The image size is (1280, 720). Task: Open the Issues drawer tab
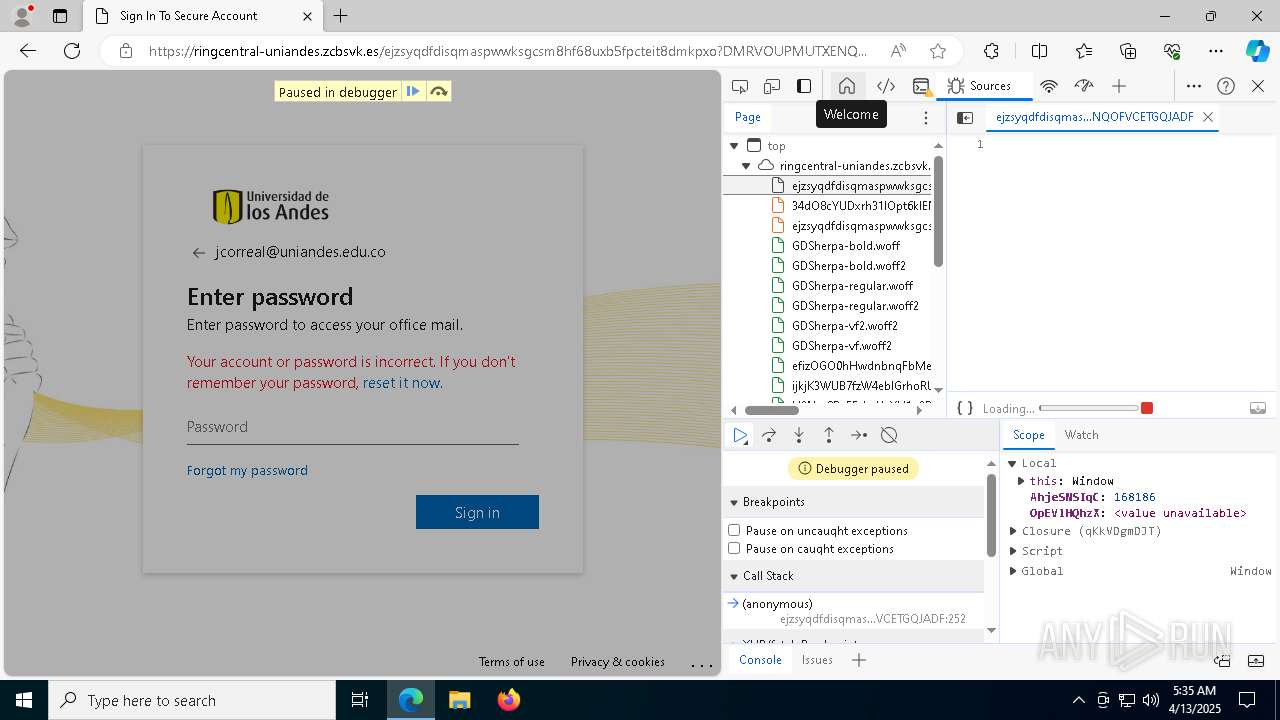coord(817,660)
